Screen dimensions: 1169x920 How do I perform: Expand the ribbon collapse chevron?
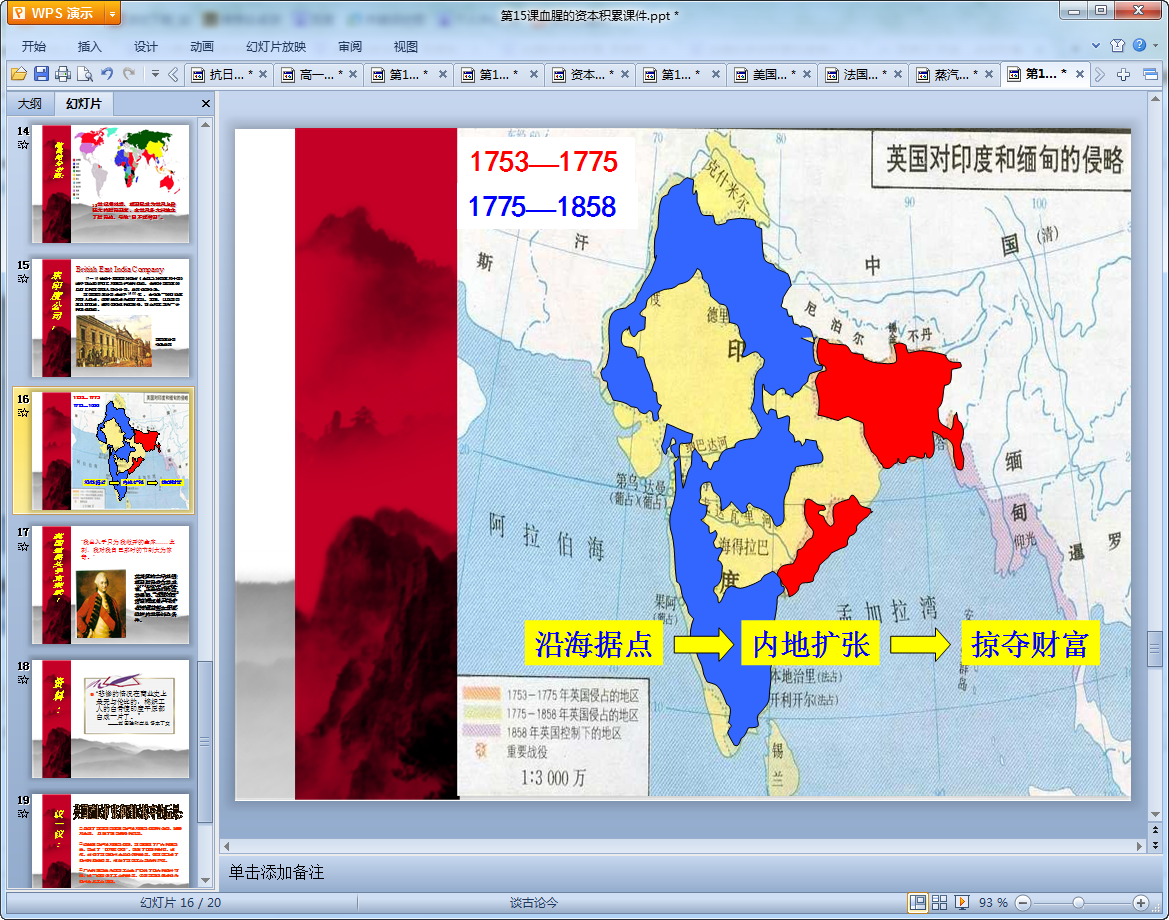pos(1096,45)
